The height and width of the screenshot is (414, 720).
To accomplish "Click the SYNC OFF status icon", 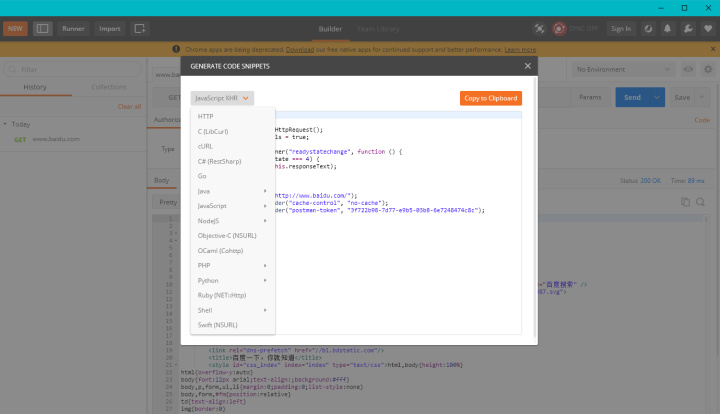I will (559, 28).
